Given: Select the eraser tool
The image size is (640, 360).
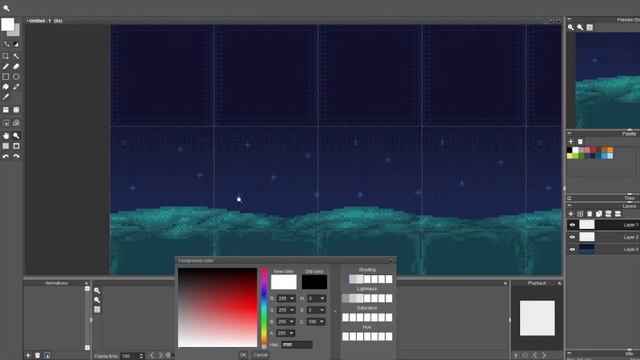Looking at the screenshot, I should [x=16, y=67].
